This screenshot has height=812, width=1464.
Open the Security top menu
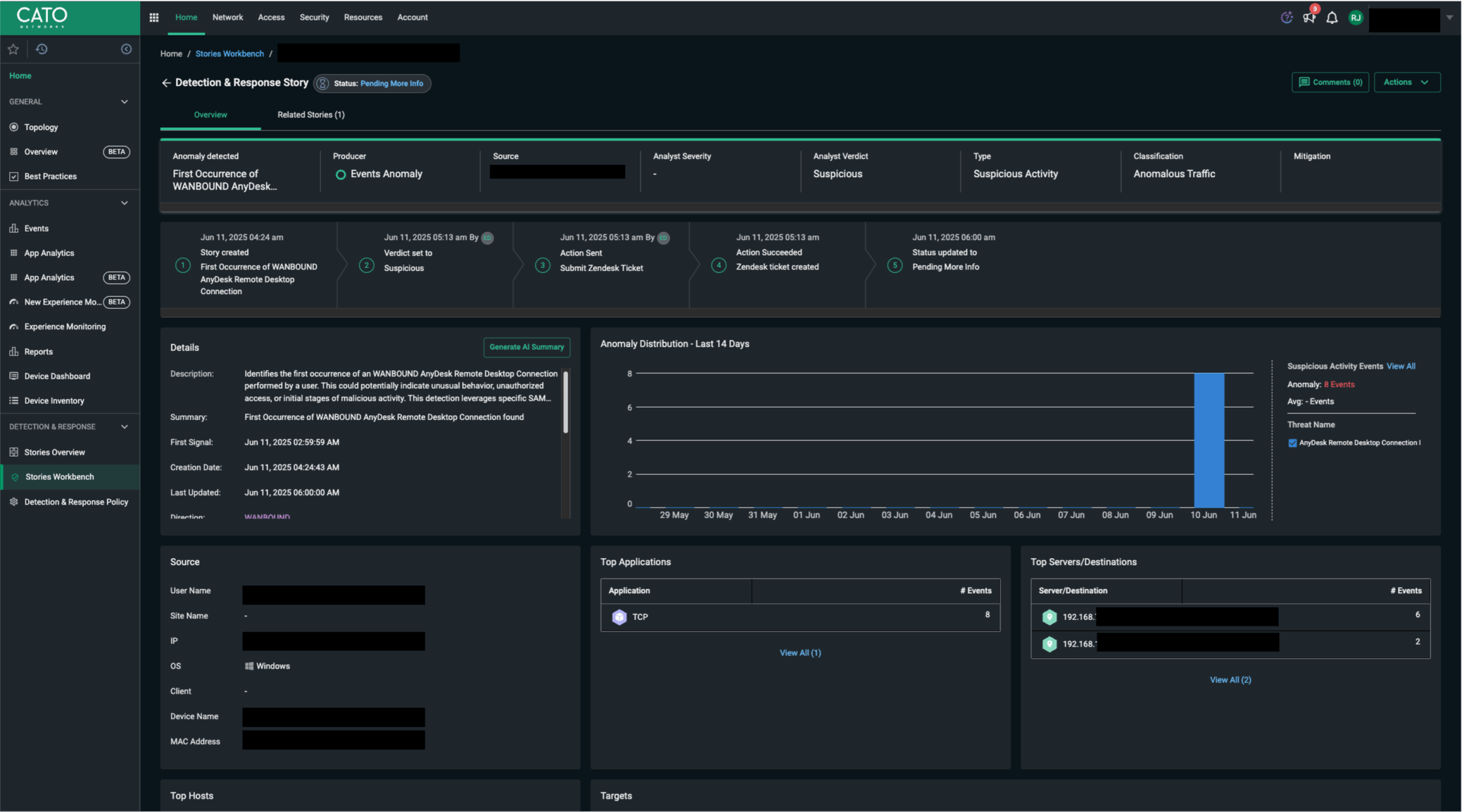pos(314,18)
